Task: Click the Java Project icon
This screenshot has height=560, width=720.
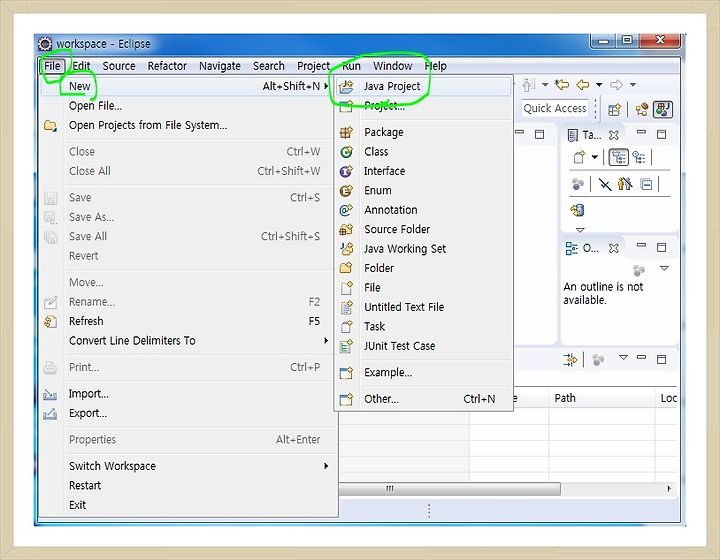Action: click(346, 86)
